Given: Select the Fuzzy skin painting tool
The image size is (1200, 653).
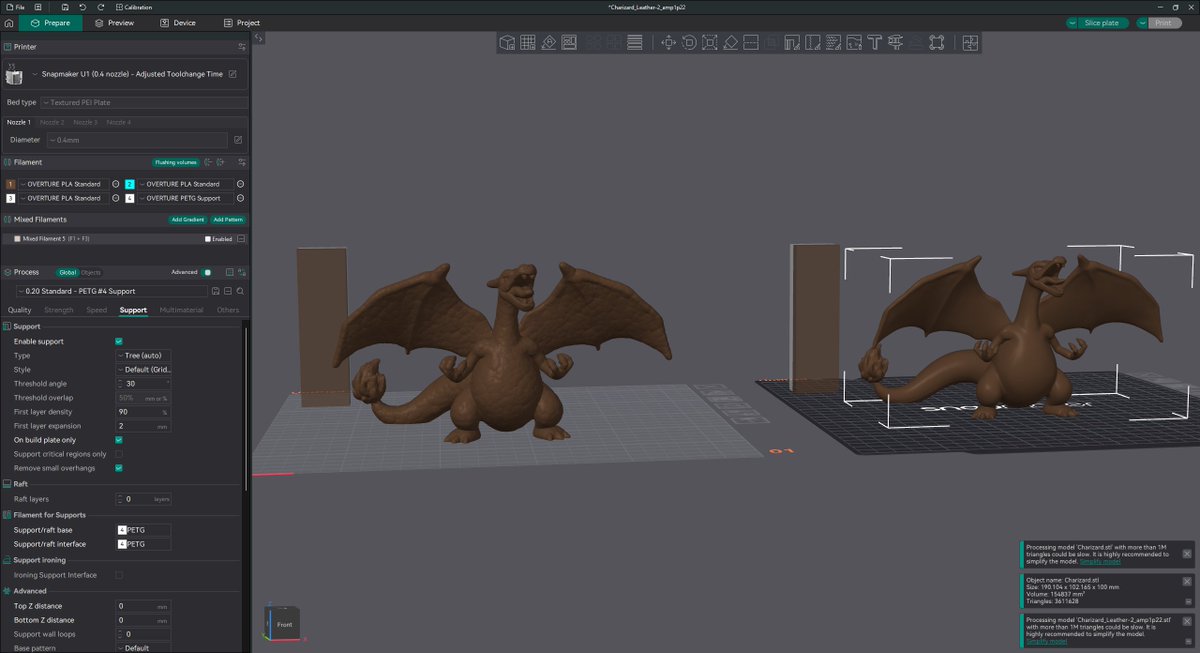Looking at the screenshot, I should (x=833, y=42).
